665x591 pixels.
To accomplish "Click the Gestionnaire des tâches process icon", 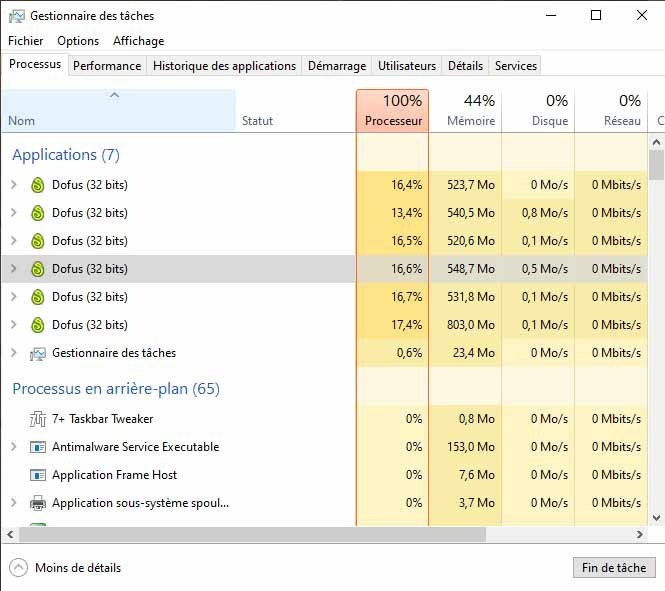I will [x=38, y=353].
